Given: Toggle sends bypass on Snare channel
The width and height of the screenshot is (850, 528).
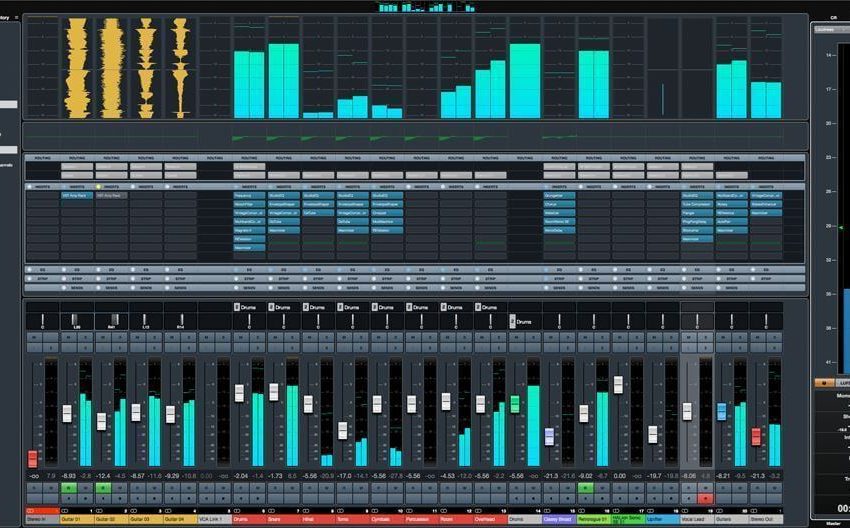Looking at the screenshot, I should (271, 288).
